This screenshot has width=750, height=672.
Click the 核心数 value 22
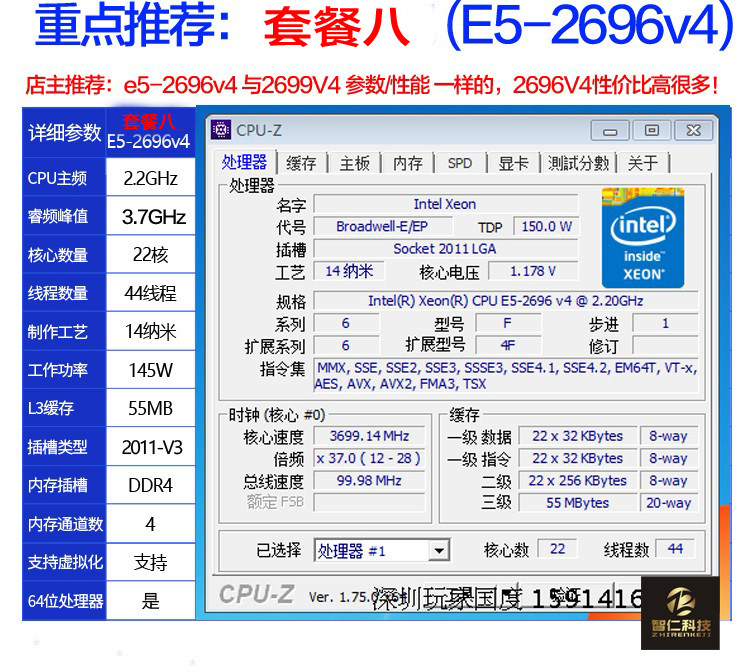point(557,549)
